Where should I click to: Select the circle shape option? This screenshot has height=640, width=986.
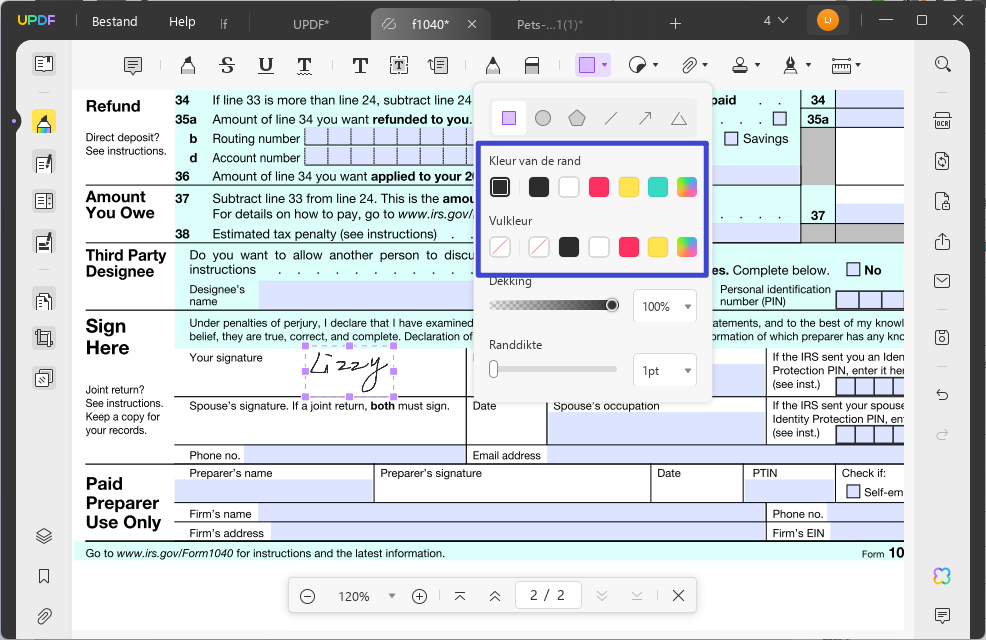click(x=543, y=118)
